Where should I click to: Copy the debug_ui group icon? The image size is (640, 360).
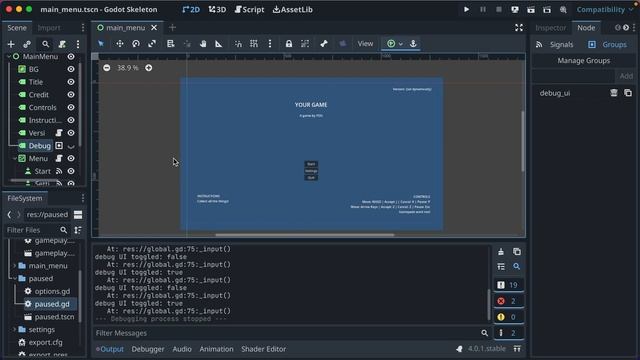click(x=628, y=93)
